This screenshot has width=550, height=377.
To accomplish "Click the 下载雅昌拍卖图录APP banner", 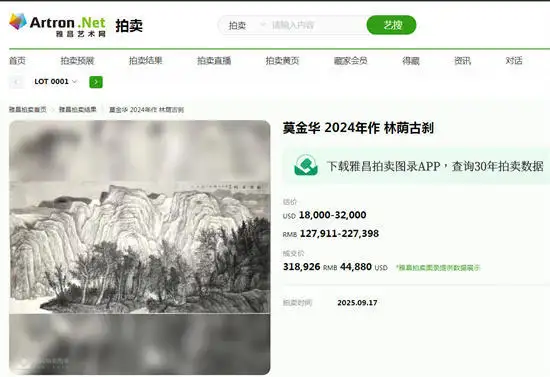I will pos(416,166).
